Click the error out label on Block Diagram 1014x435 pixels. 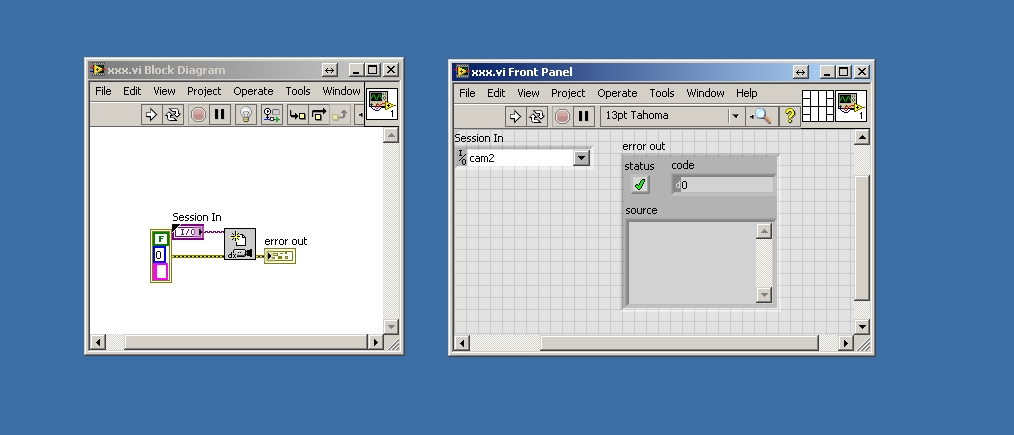tap(286, 241)
